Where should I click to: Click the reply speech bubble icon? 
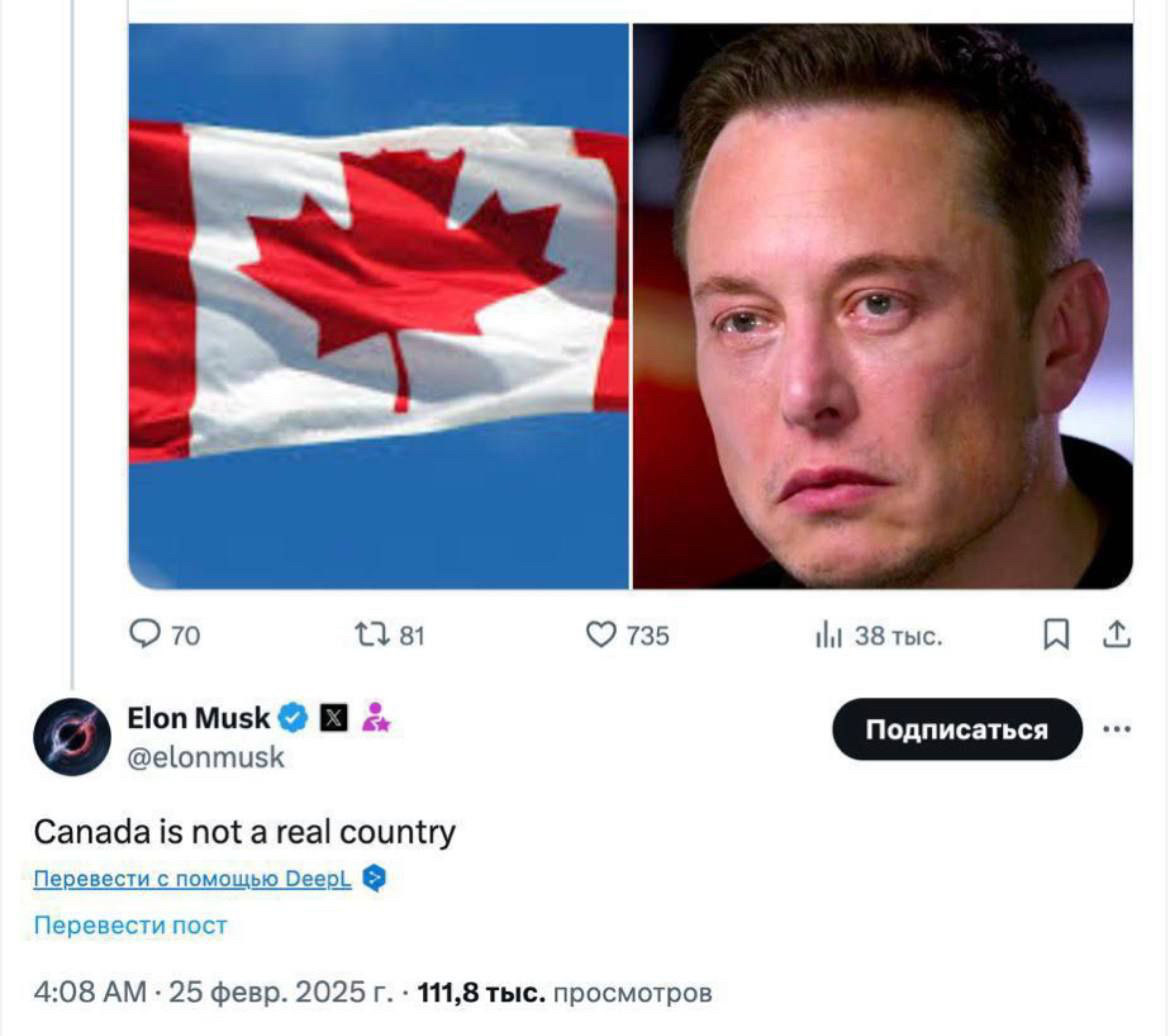pos(144,634)
